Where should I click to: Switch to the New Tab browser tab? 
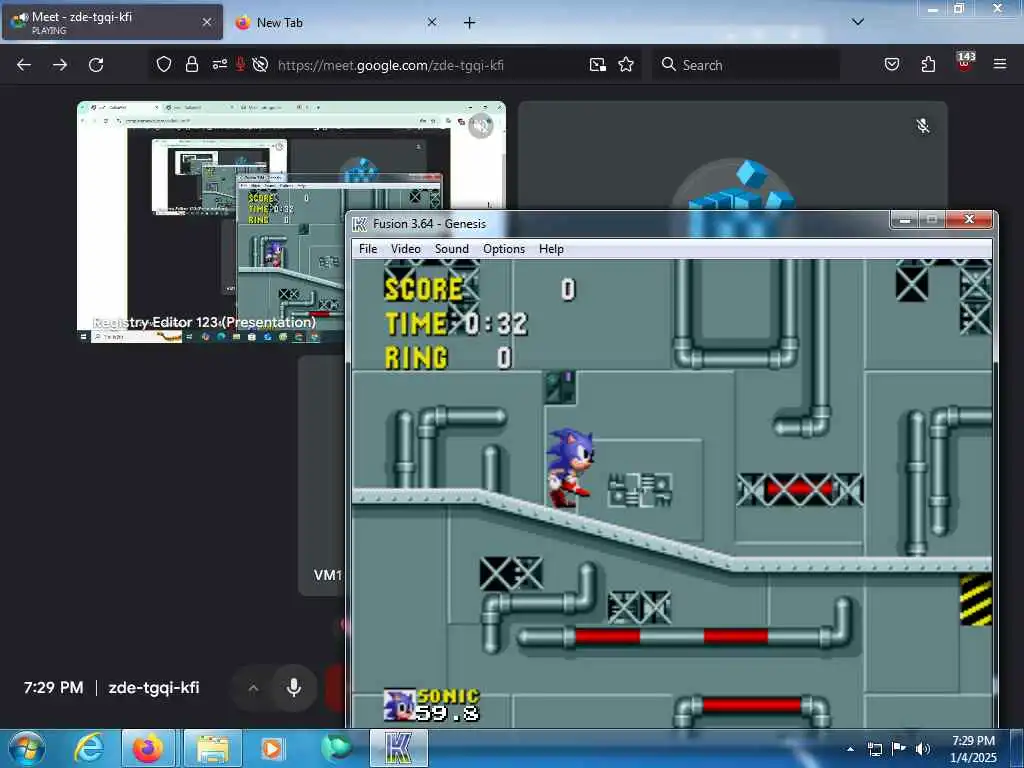pyautogui.click(x=333, y=22)
